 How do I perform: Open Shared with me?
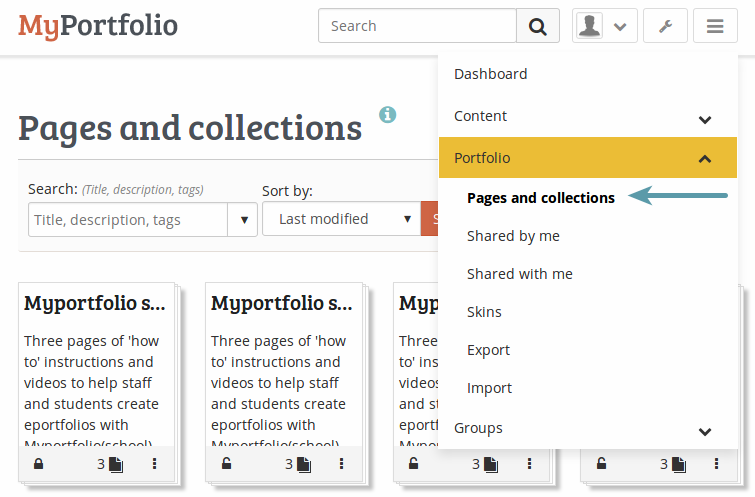click(520, 274)
